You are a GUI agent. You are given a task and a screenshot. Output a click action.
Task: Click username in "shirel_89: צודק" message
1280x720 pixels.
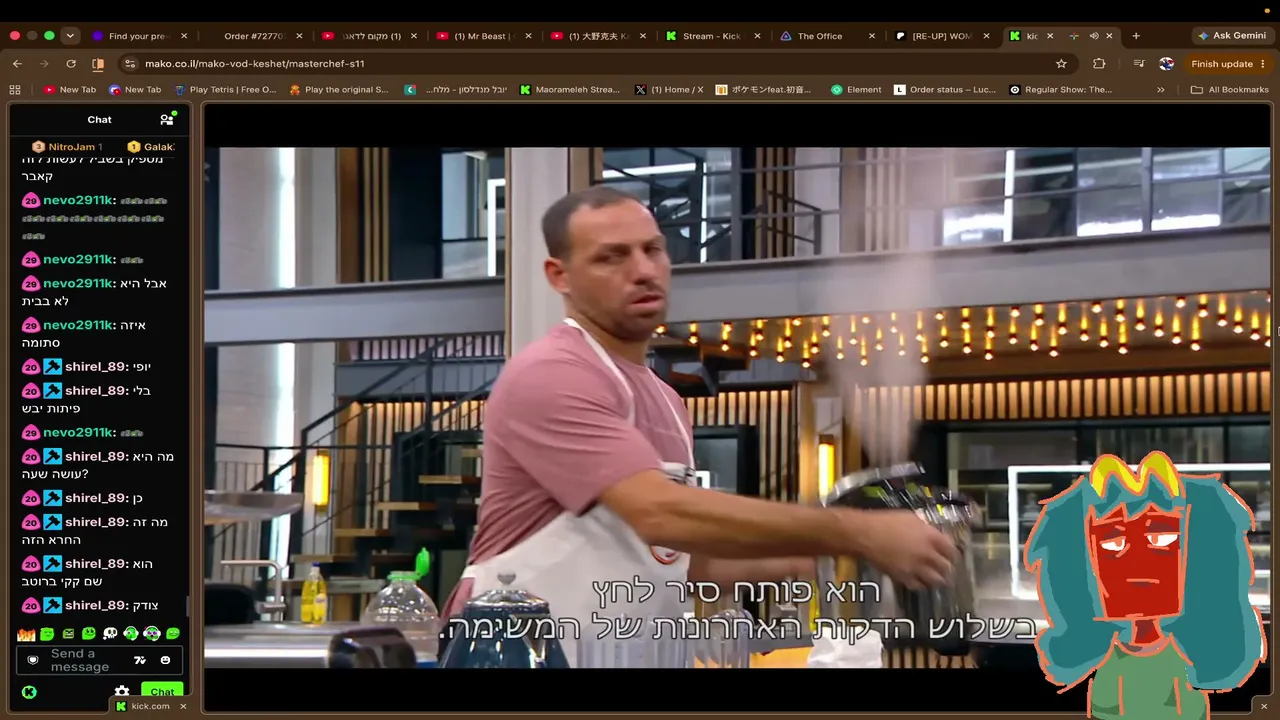tap(96, 605)
